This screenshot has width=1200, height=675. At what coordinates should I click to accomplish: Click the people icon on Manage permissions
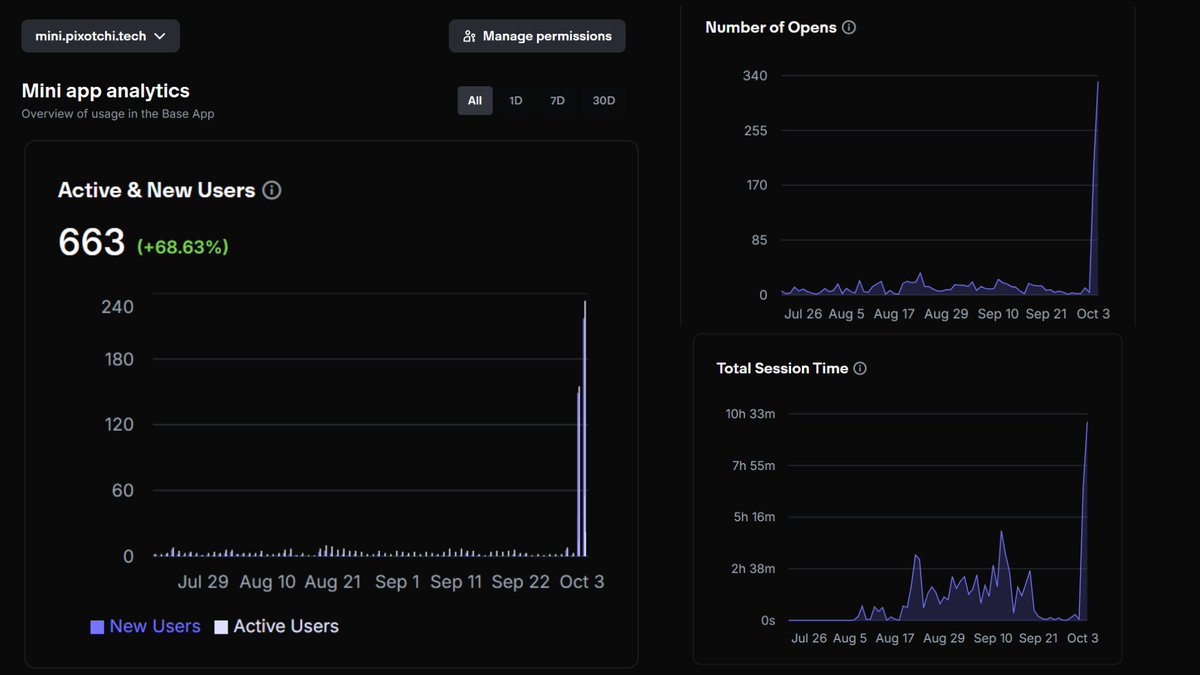(468, 35)
